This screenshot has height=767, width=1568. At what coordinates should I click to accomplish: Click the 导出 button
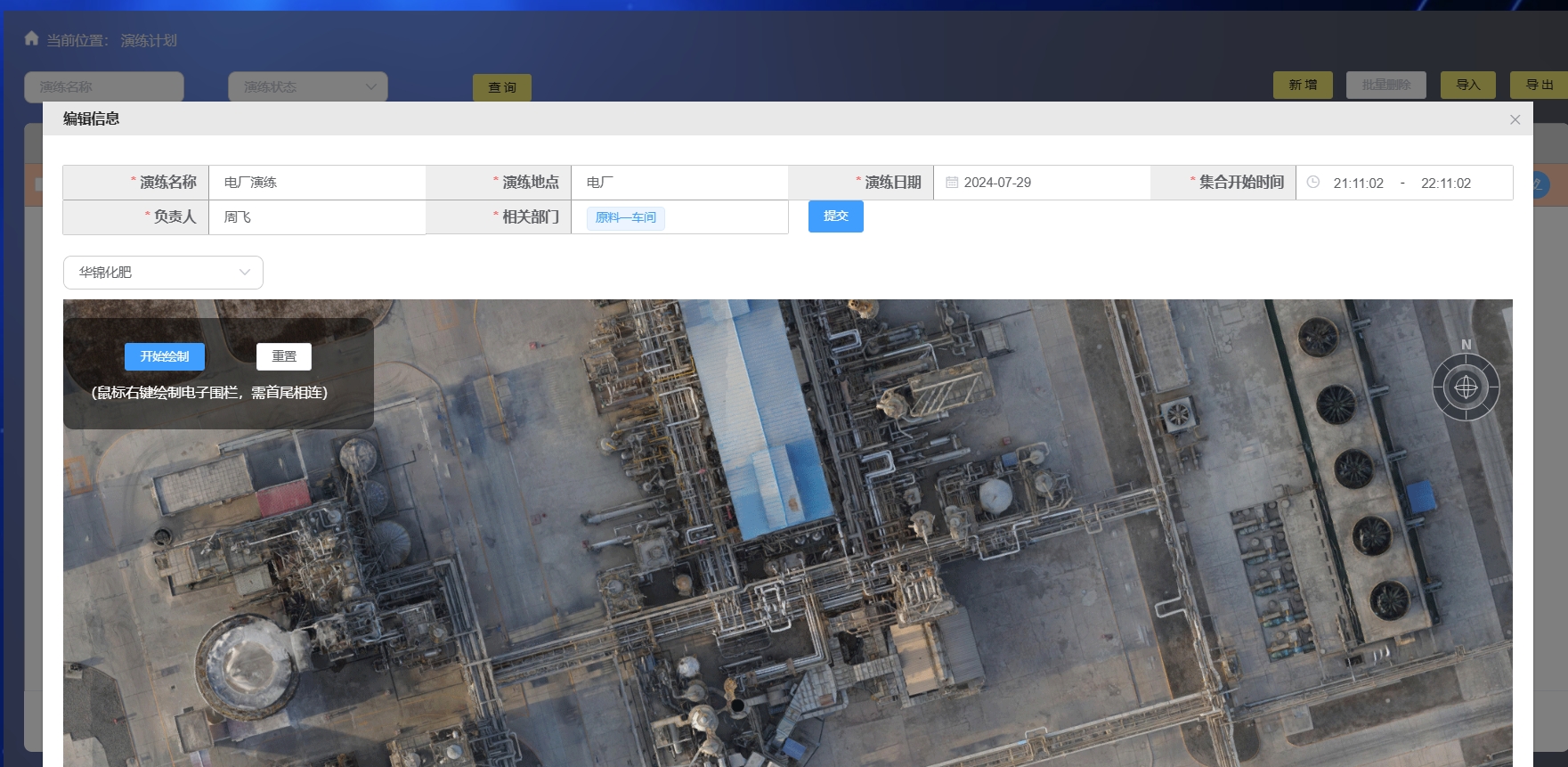click(1539, 85)
